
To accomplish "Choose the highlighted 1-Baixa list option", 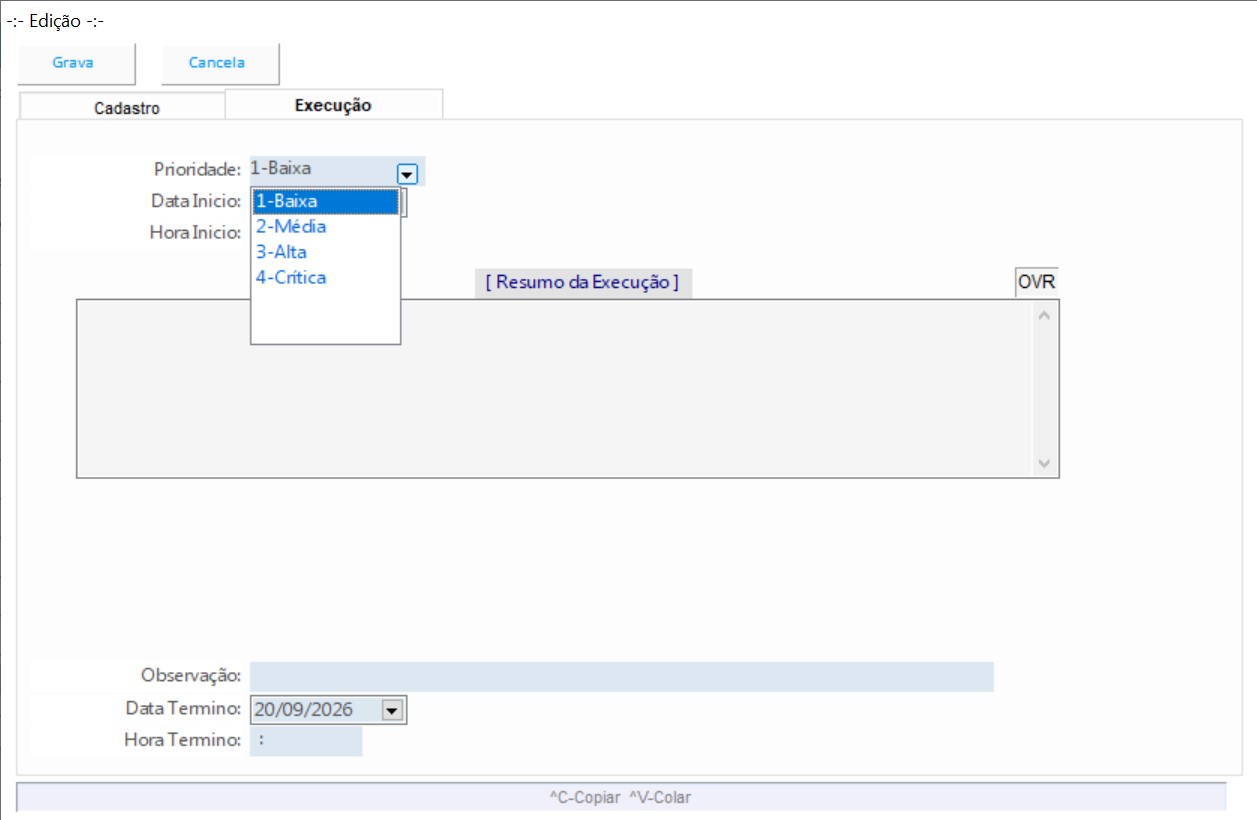I will coord(325,202).
